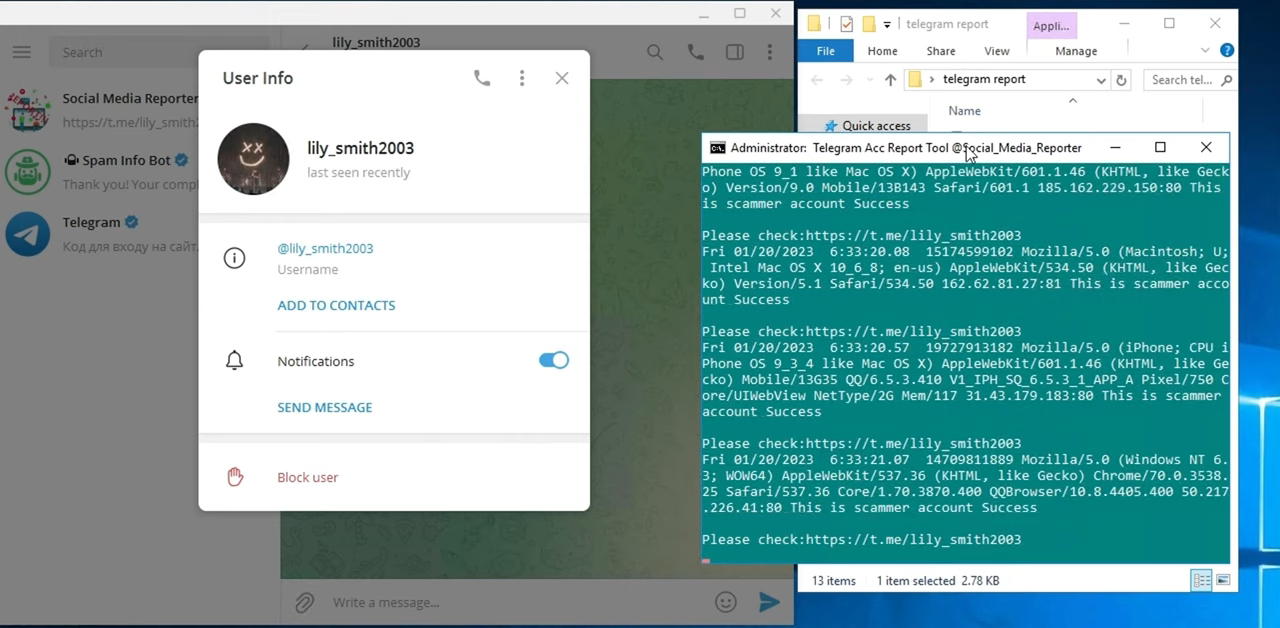Click the properties checkmark icon in Explorer title bar
Screen dimensions: 1280x628
(847, 24)
